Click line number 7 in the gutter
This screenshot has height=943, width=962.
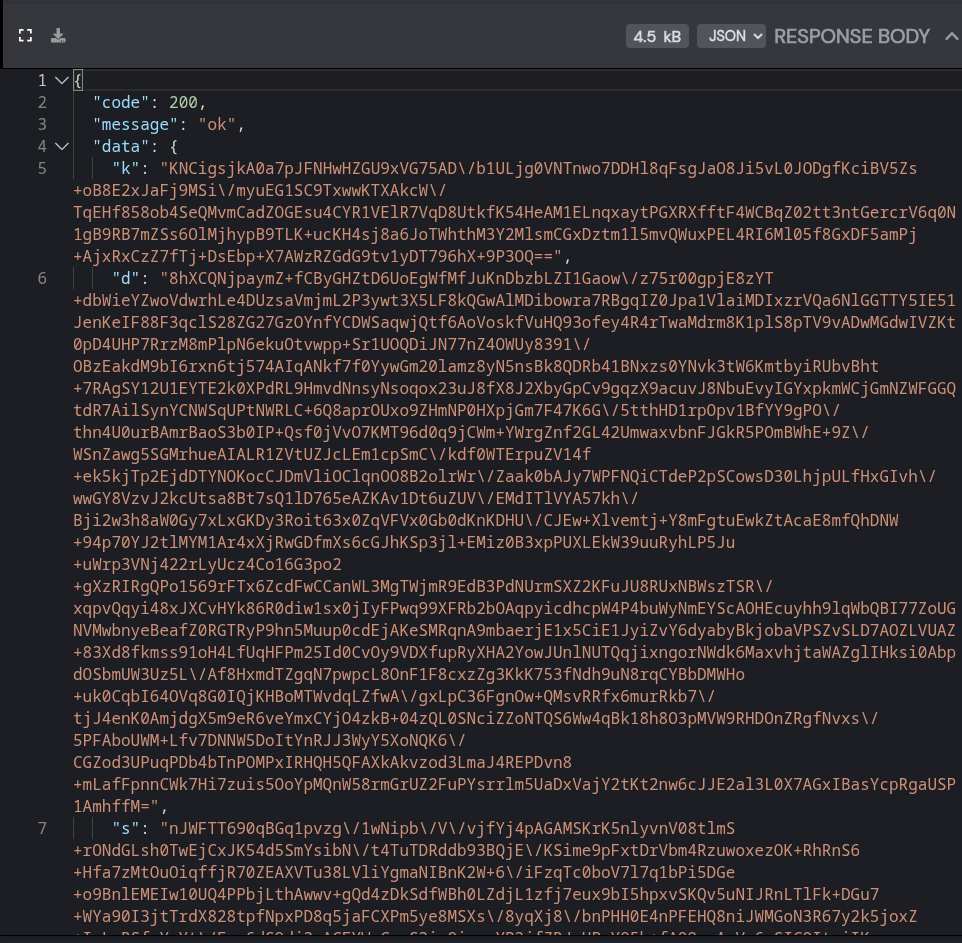42,828
